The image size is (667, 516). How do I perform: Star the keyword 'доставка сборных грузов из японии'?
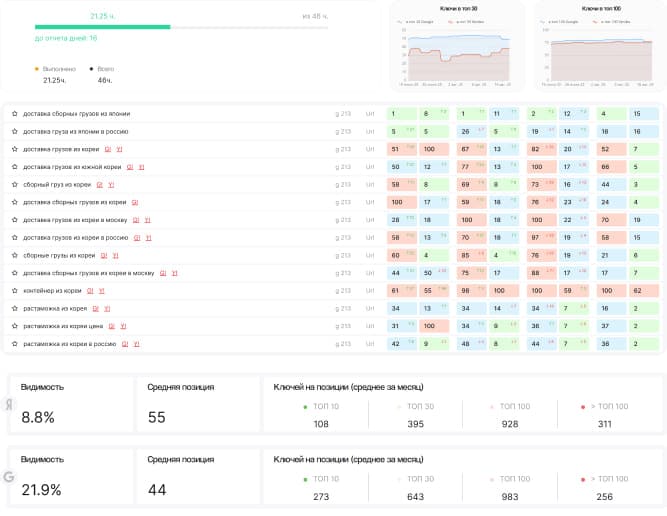[x=14, y=114]
